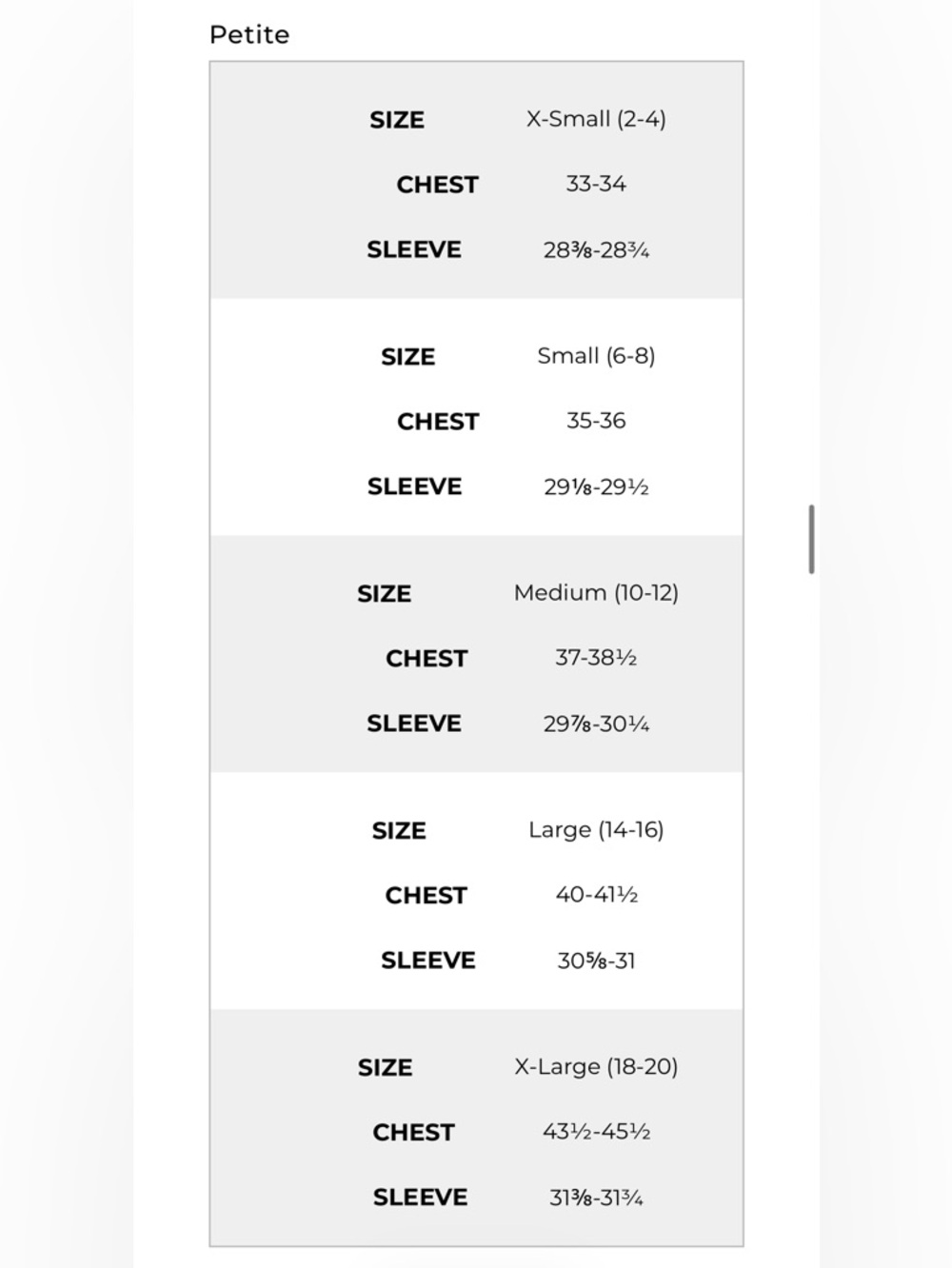952x1268 pixels.
Task: Click the 31⅜-31¾ sleeve measurement
Action: 596,1198
